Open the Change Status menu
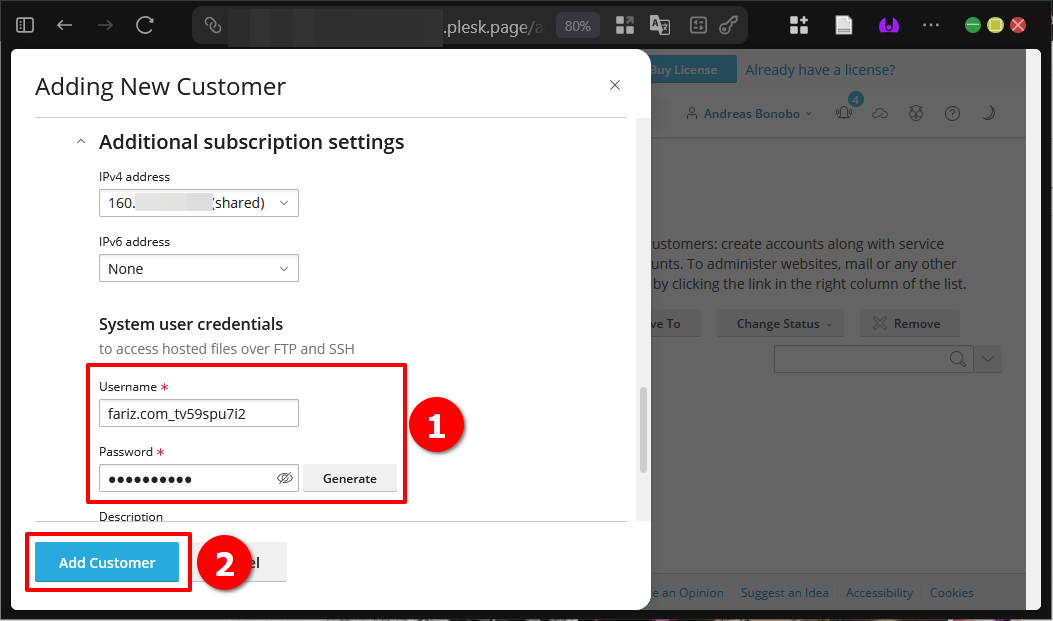This screenshot has width=1053, height=621. click(783, 324)
